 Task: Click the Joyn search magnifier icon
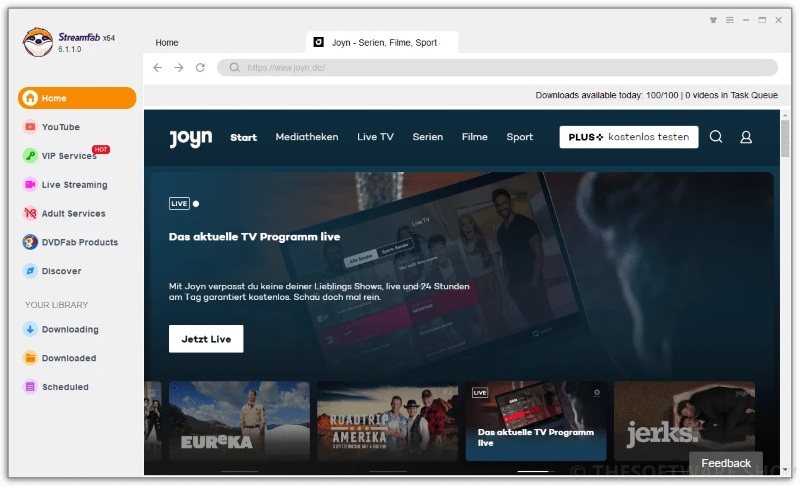(716, 137)
